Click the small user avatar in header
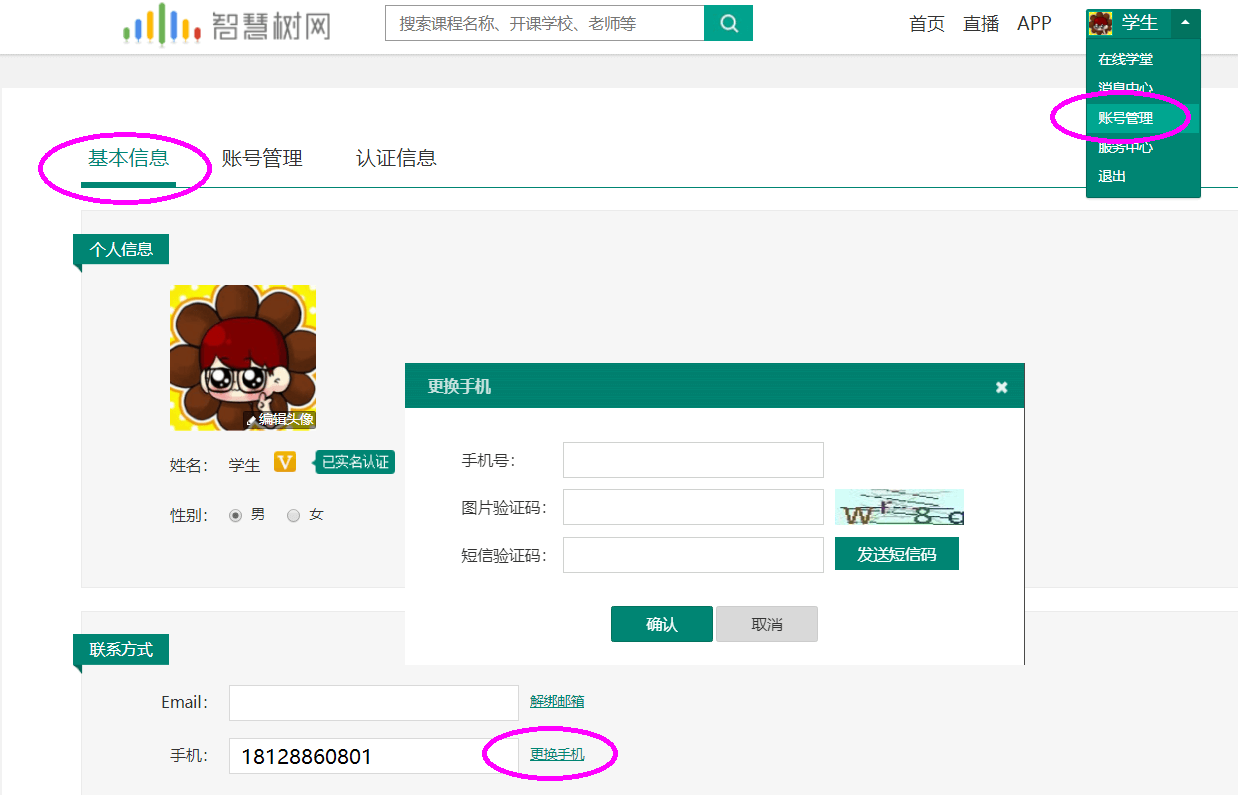The image size is (1238, 795). 1101,23
